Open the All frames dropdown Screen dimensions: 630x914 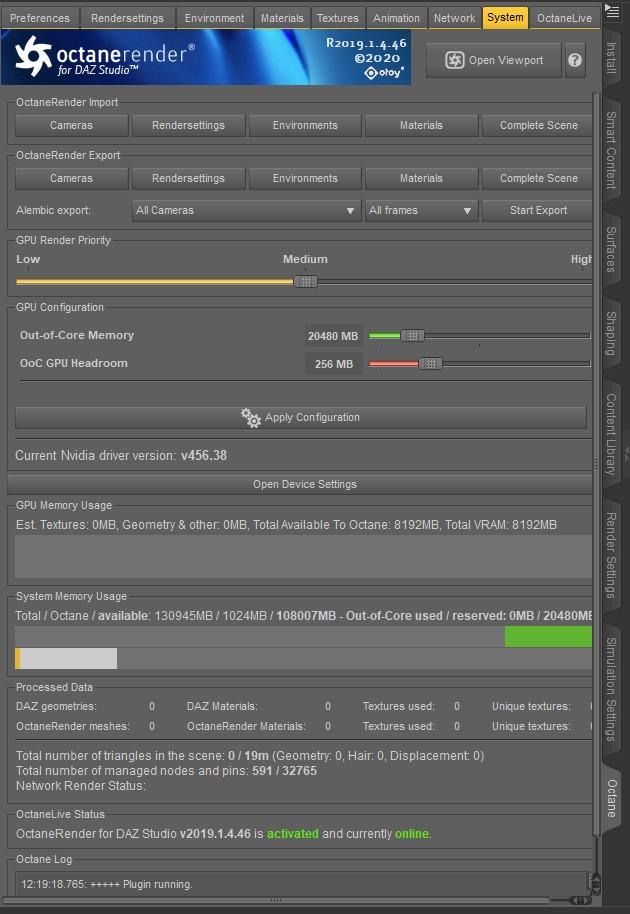pyautogui.click(x=422, y=210)
